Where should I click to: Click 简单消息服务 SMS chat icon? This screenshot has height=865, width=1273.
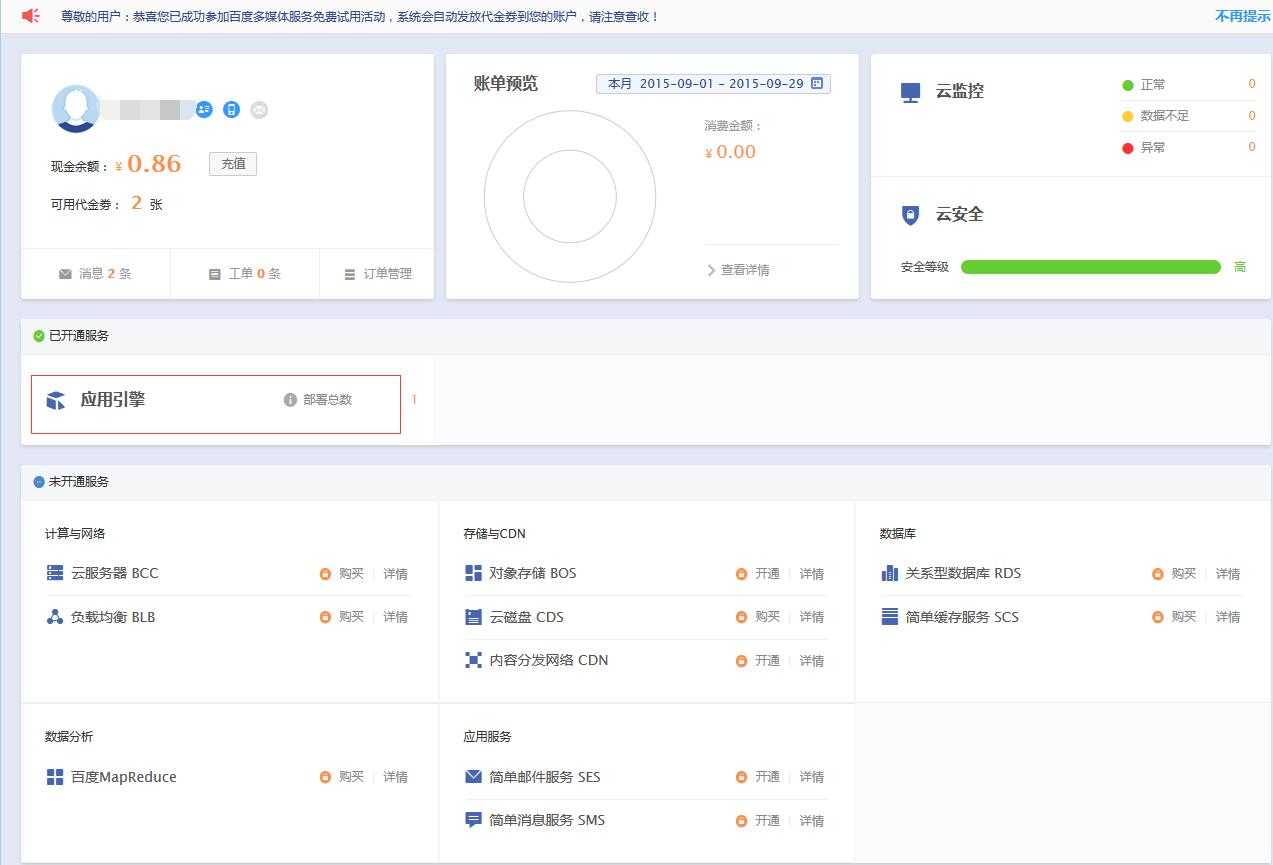tap(473, 820)
